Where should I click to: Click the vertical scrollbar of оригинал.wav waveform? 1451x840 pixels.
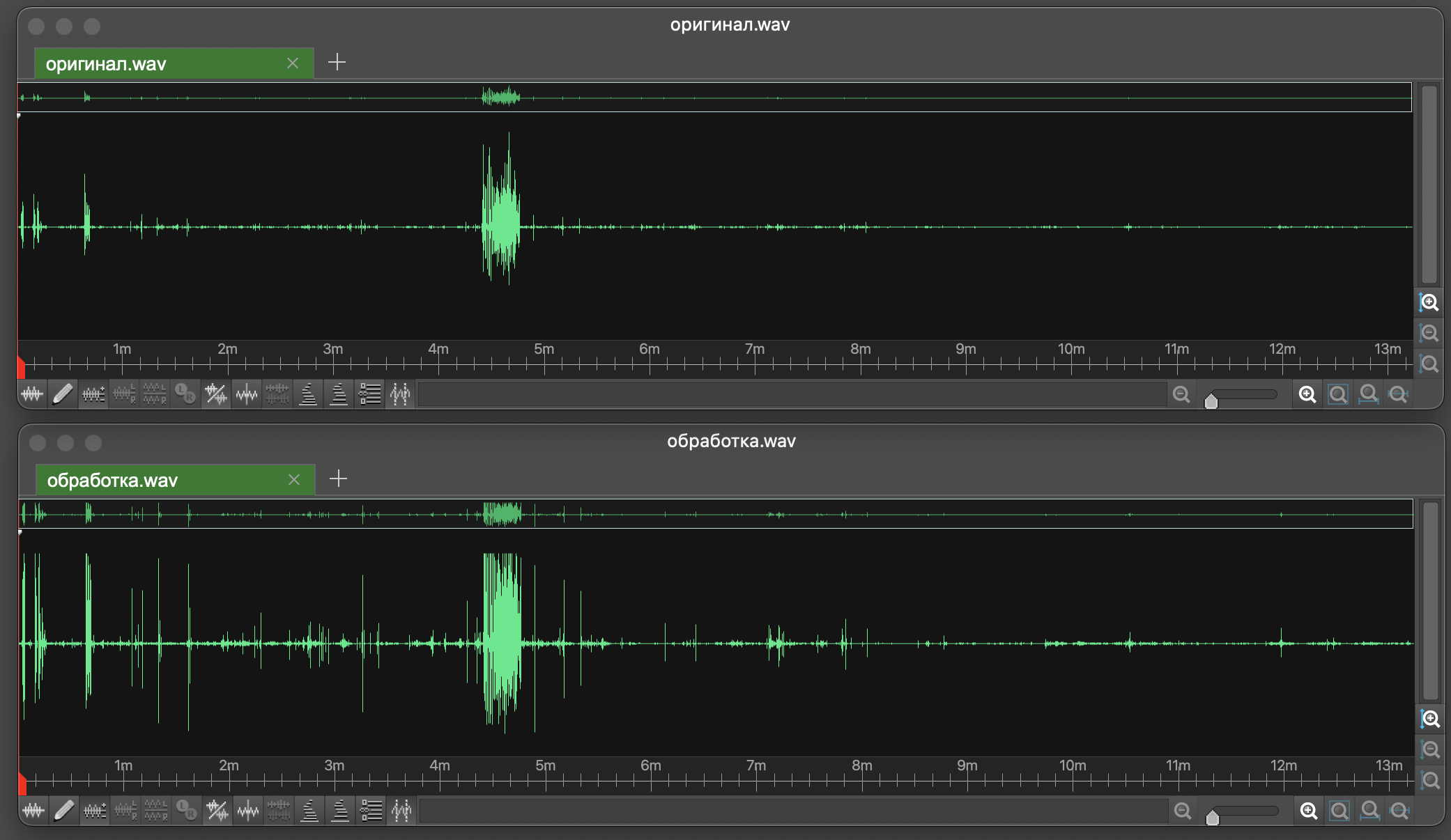click(x=1429, y=185)
